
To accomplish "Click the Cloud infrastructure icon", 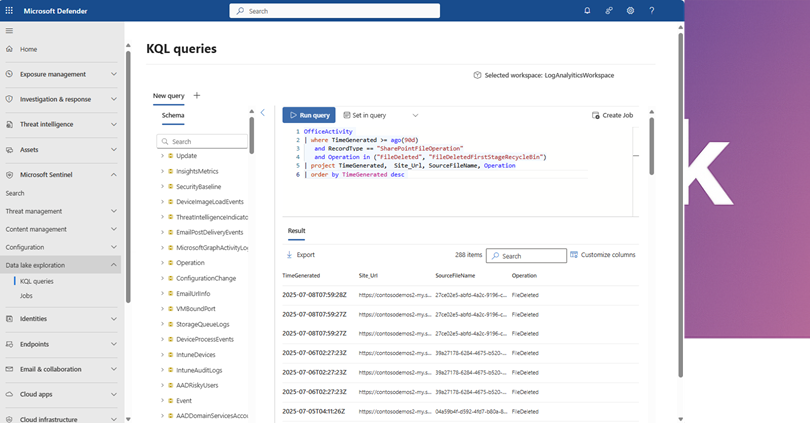I will click(x=9, y=419).
